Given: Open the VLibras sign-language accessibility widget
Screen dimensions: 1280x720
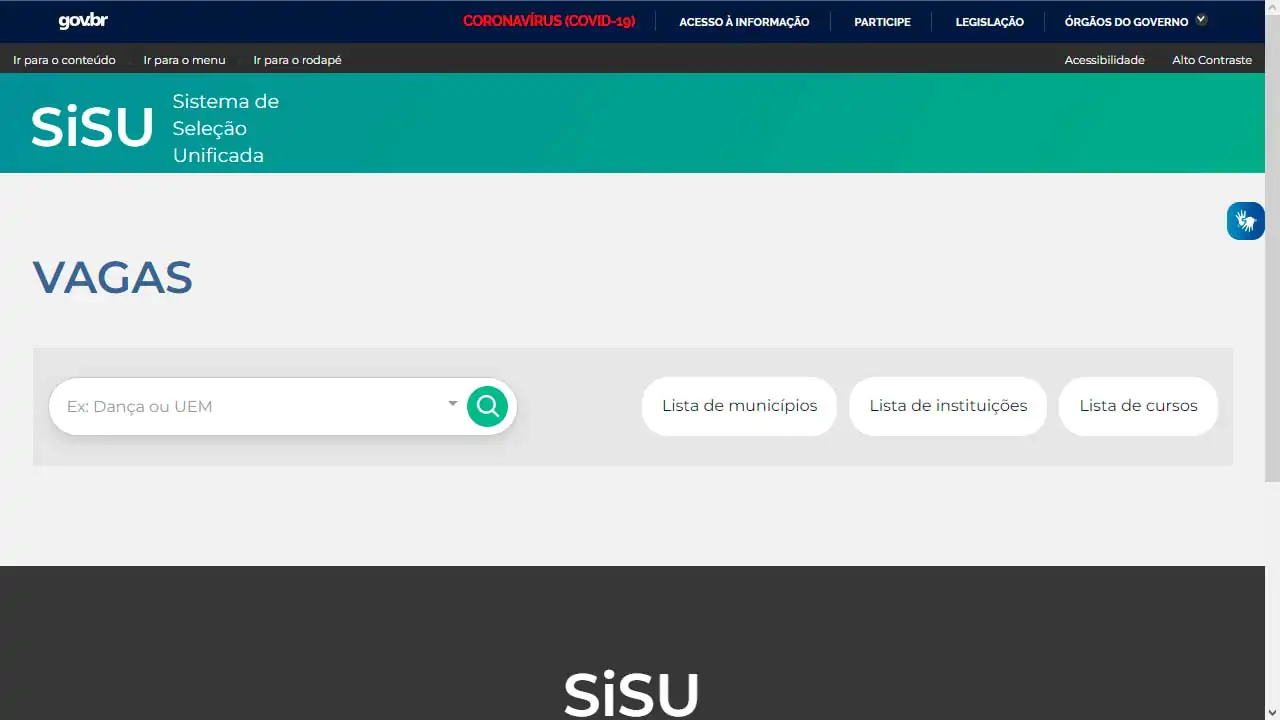Looking at the screenshot, I should (1246, 220).
